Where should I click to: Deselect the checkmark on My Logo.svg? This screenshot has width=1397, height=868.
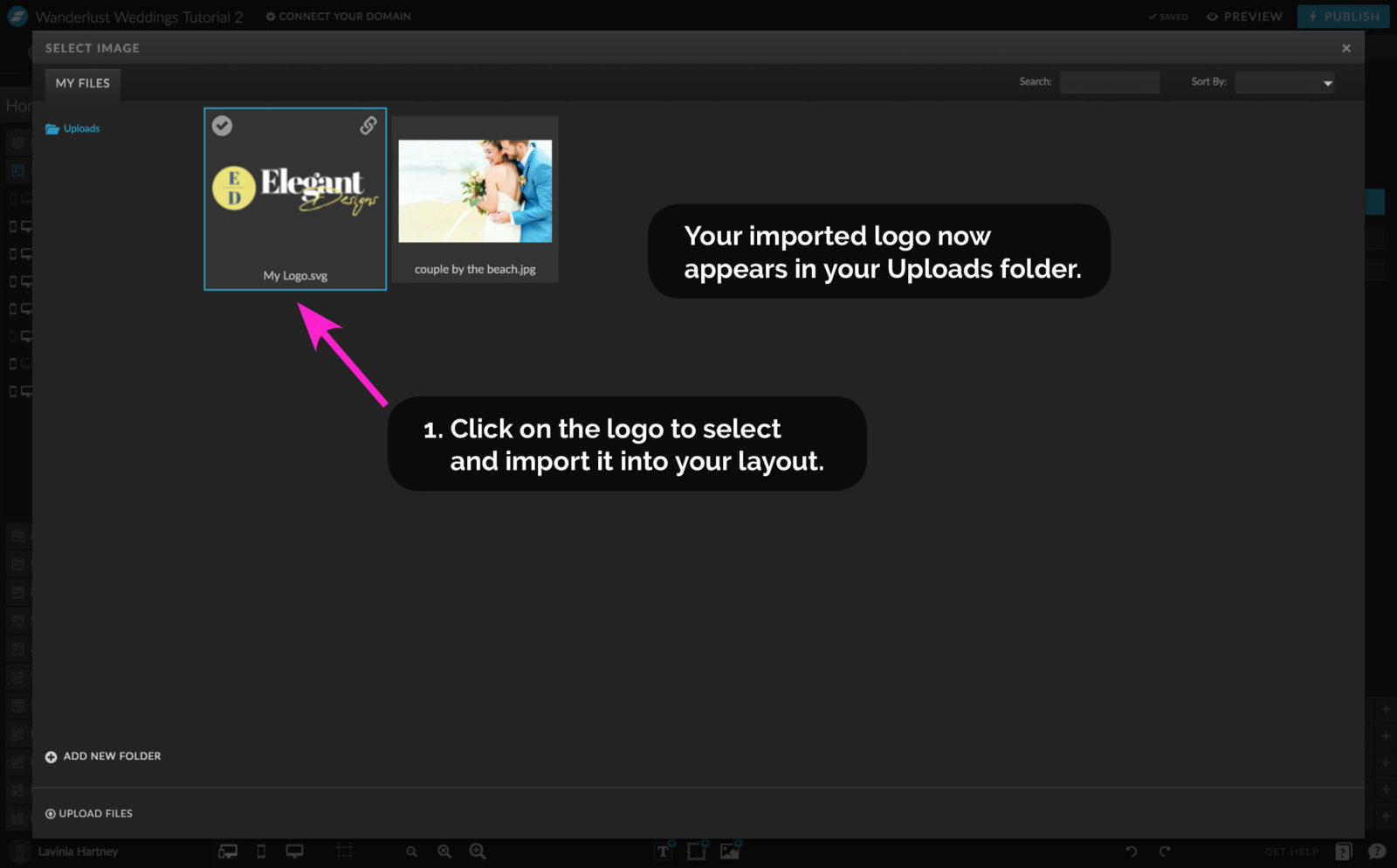[223, 126]
